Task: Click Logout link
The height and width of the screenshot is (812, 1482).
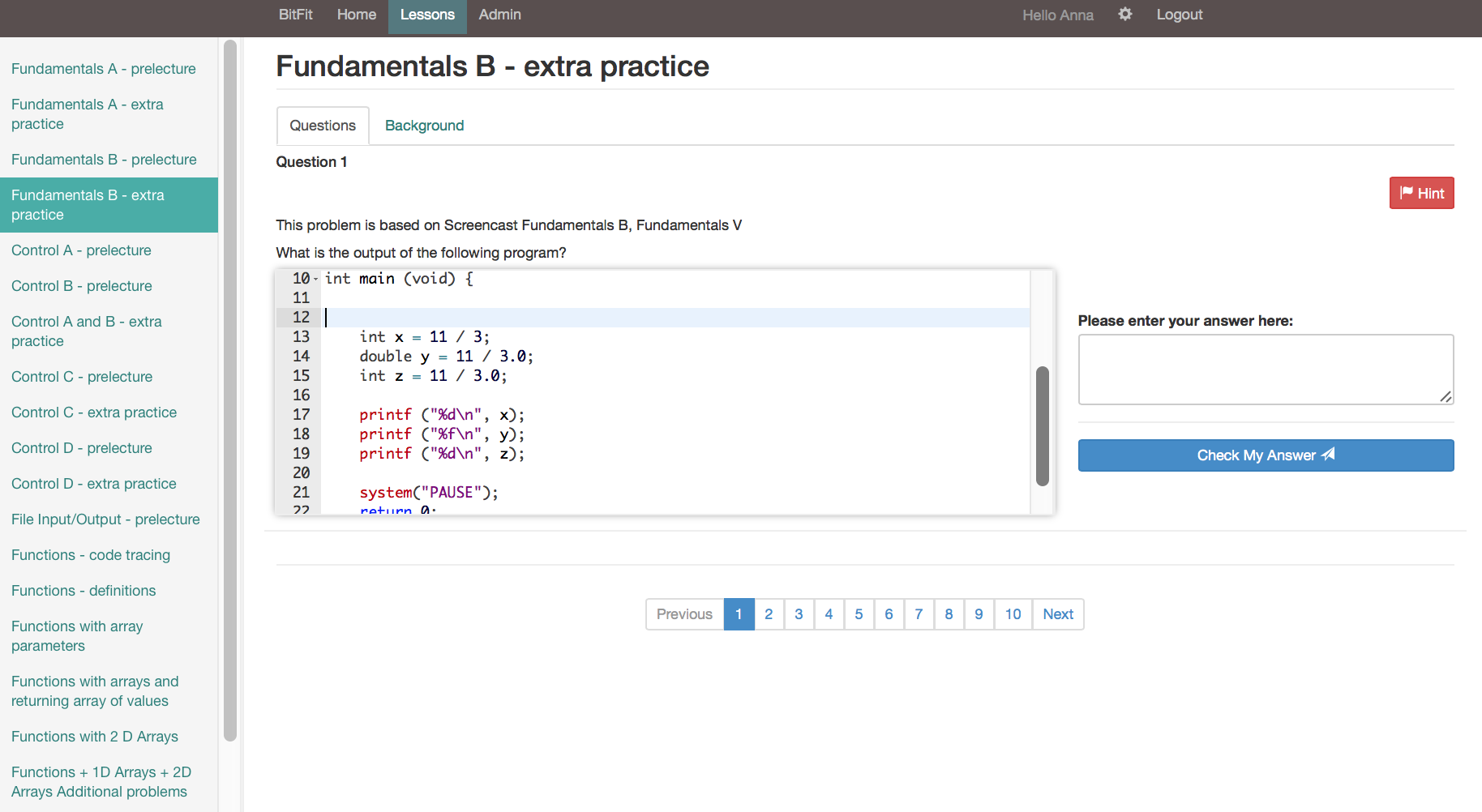Action: [1179, 15]
